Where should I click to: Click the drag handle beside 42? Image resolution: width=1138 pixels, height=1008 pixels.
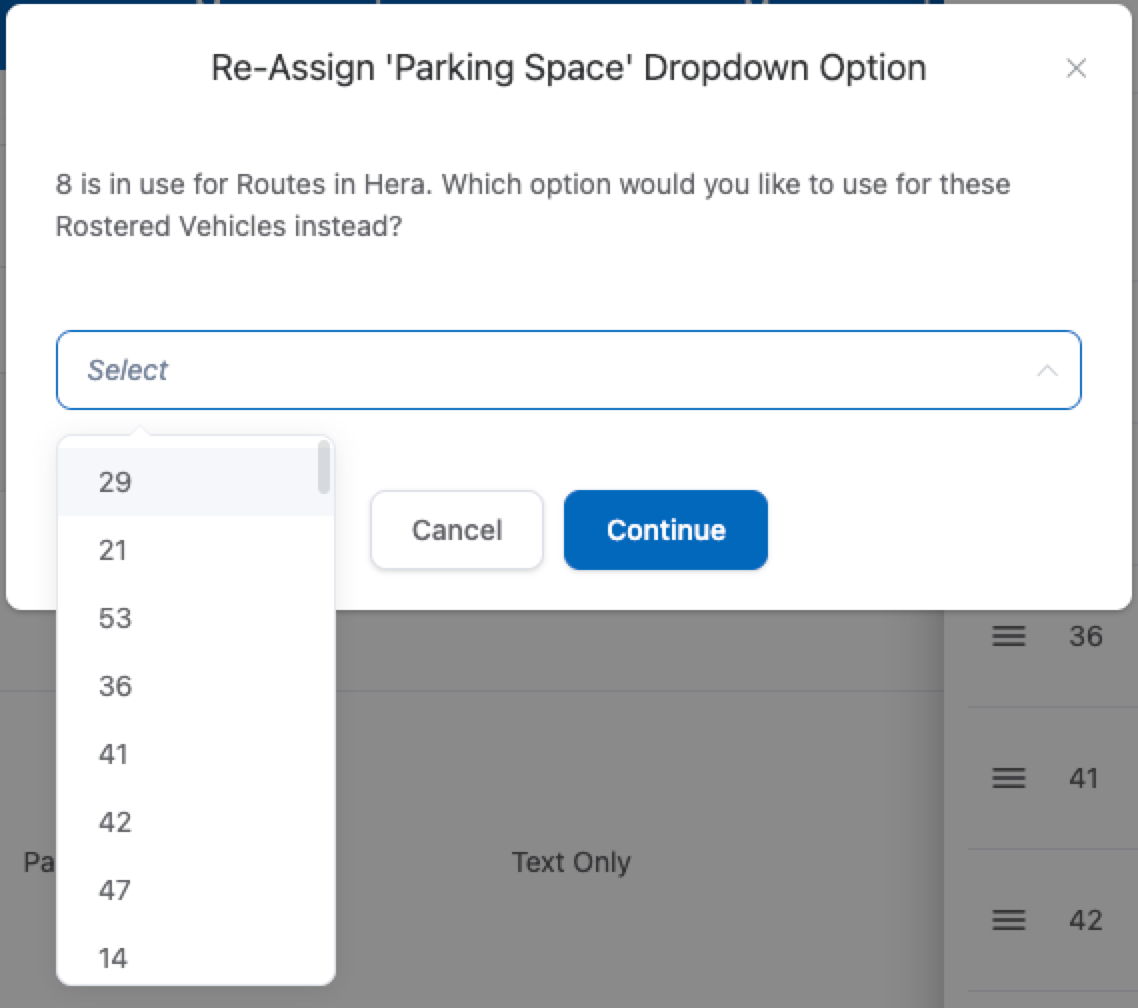click(1008, 920)
